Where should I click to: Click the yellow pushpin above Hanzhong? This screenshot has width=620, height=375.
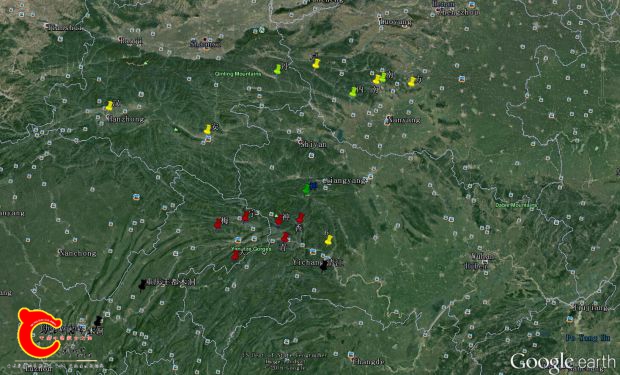coord(109,106)
